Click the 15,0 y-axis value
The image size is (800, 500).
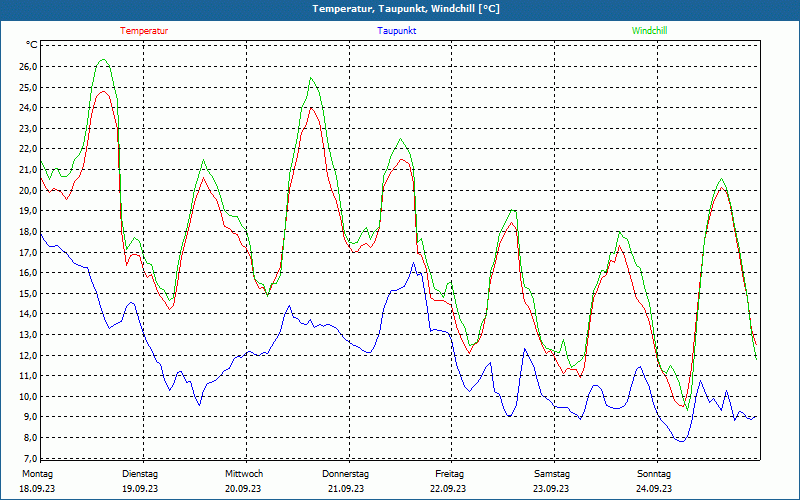(x=28, y=293)
